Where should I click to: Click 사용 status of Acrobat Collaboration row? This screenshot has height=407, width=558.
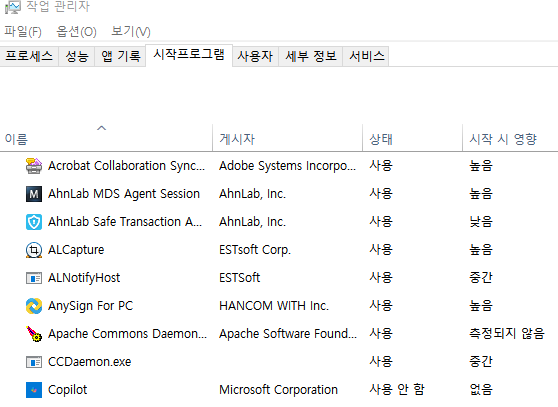pos(381,166)
